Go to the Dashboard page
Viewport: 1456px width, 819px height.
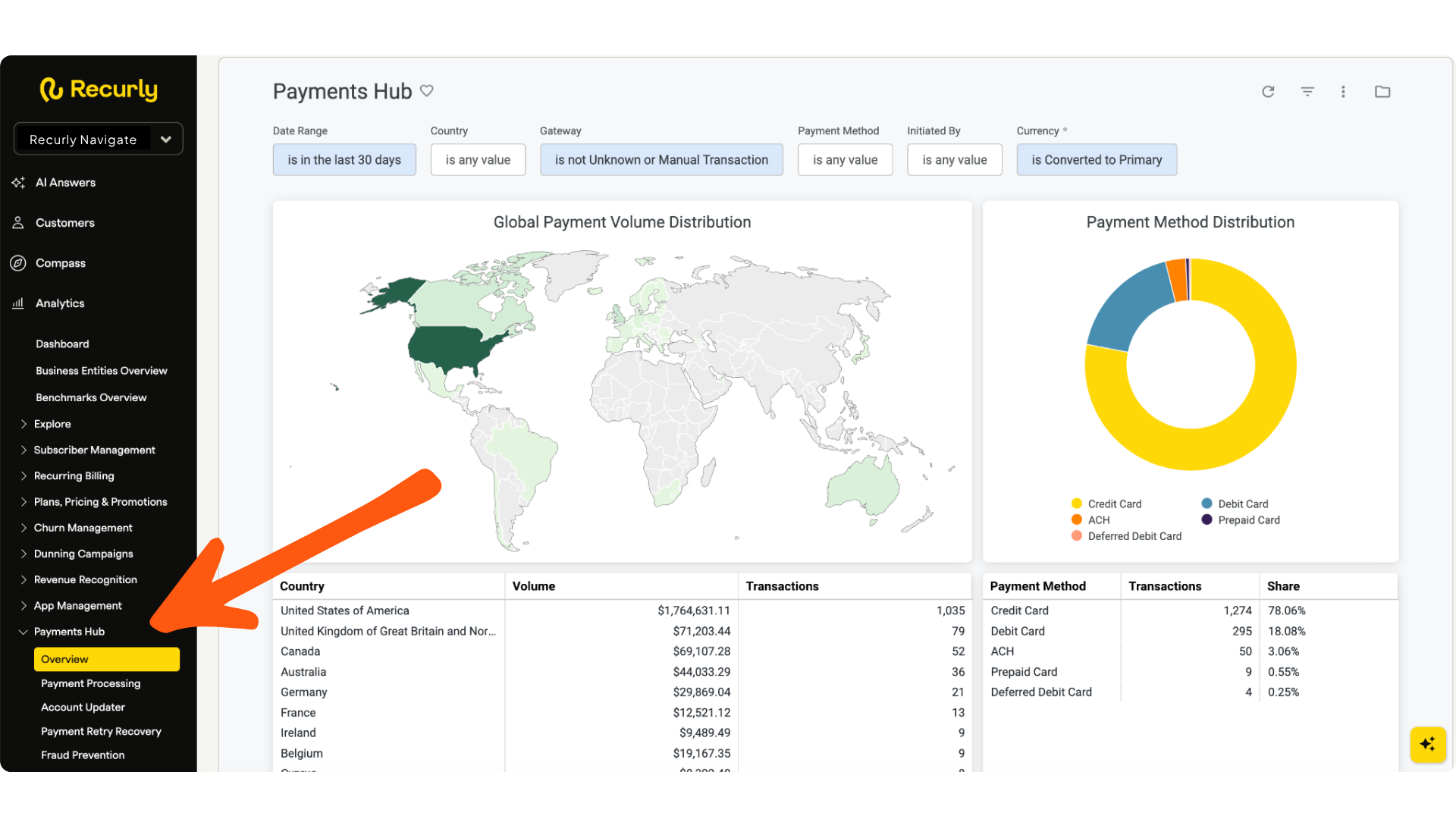coord(62,344)
